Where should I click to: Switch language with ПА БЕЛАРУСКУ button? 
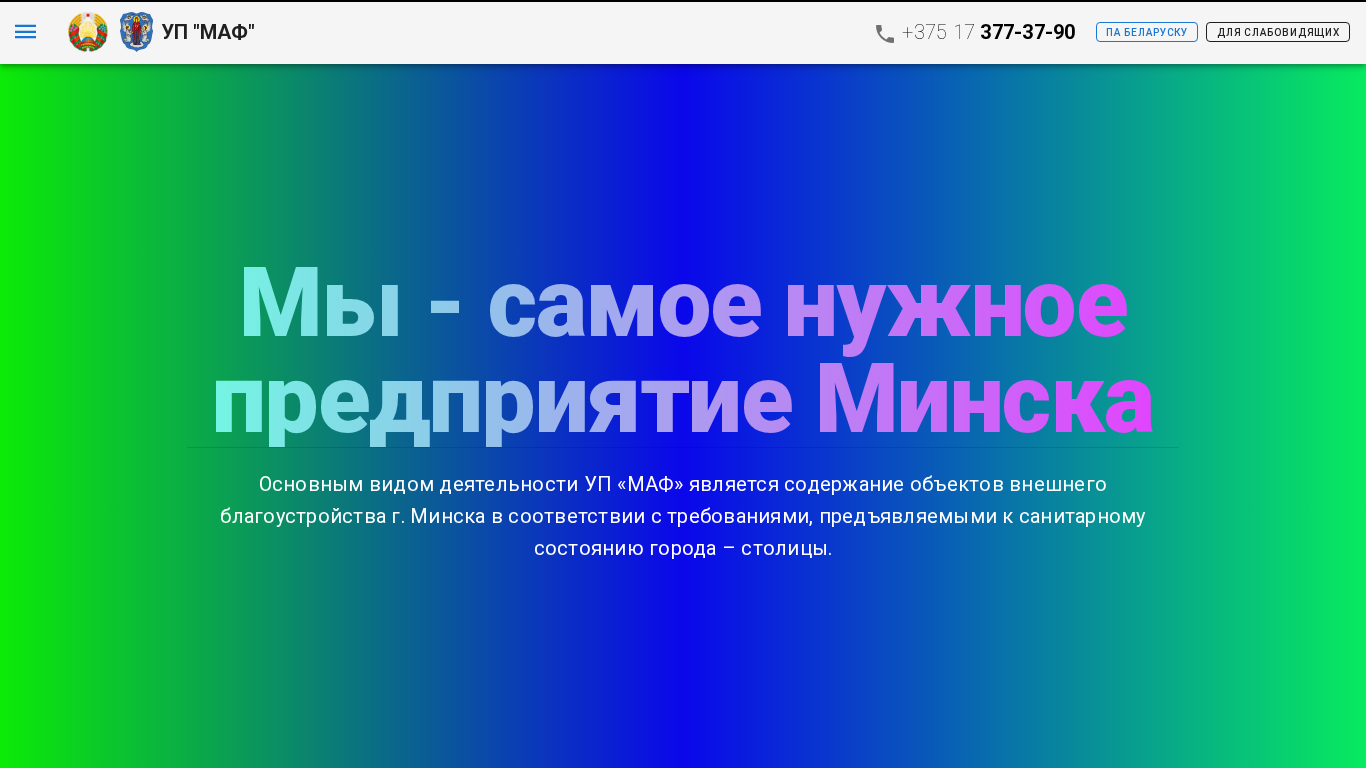[1146, 32]
